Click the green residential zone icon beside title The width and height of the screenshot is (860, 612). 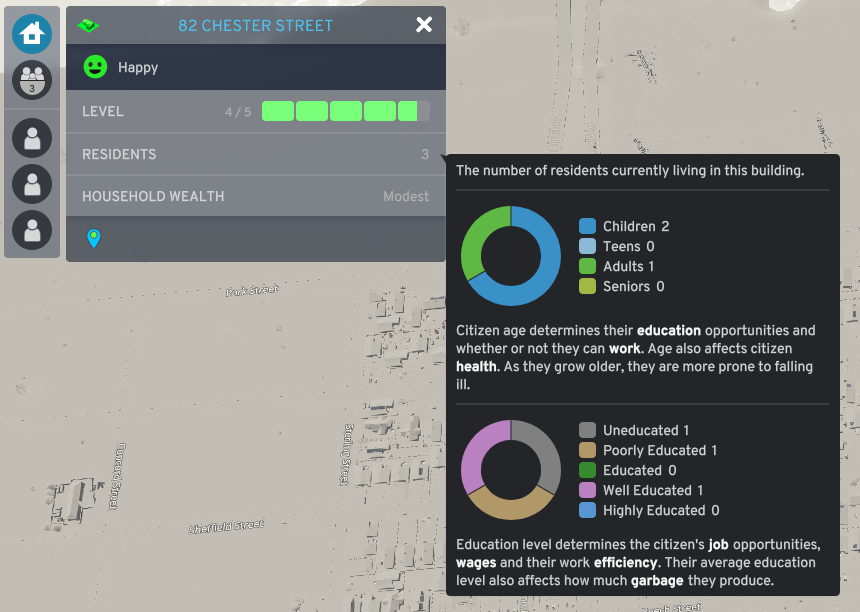pos(88,25)
